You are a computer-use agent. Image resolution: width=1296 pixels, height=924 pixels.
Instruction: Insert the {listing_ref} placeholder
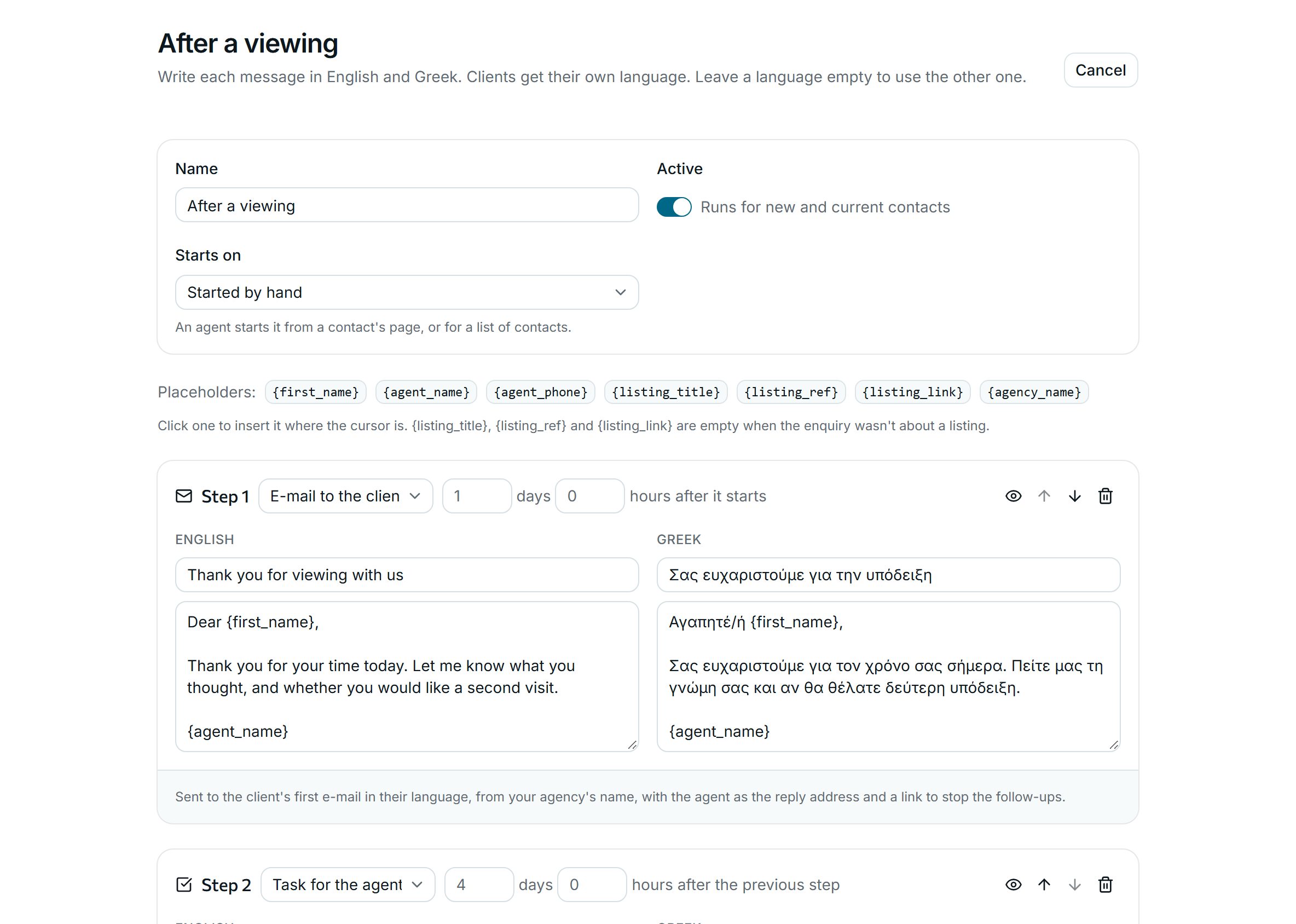coord(791,392)
